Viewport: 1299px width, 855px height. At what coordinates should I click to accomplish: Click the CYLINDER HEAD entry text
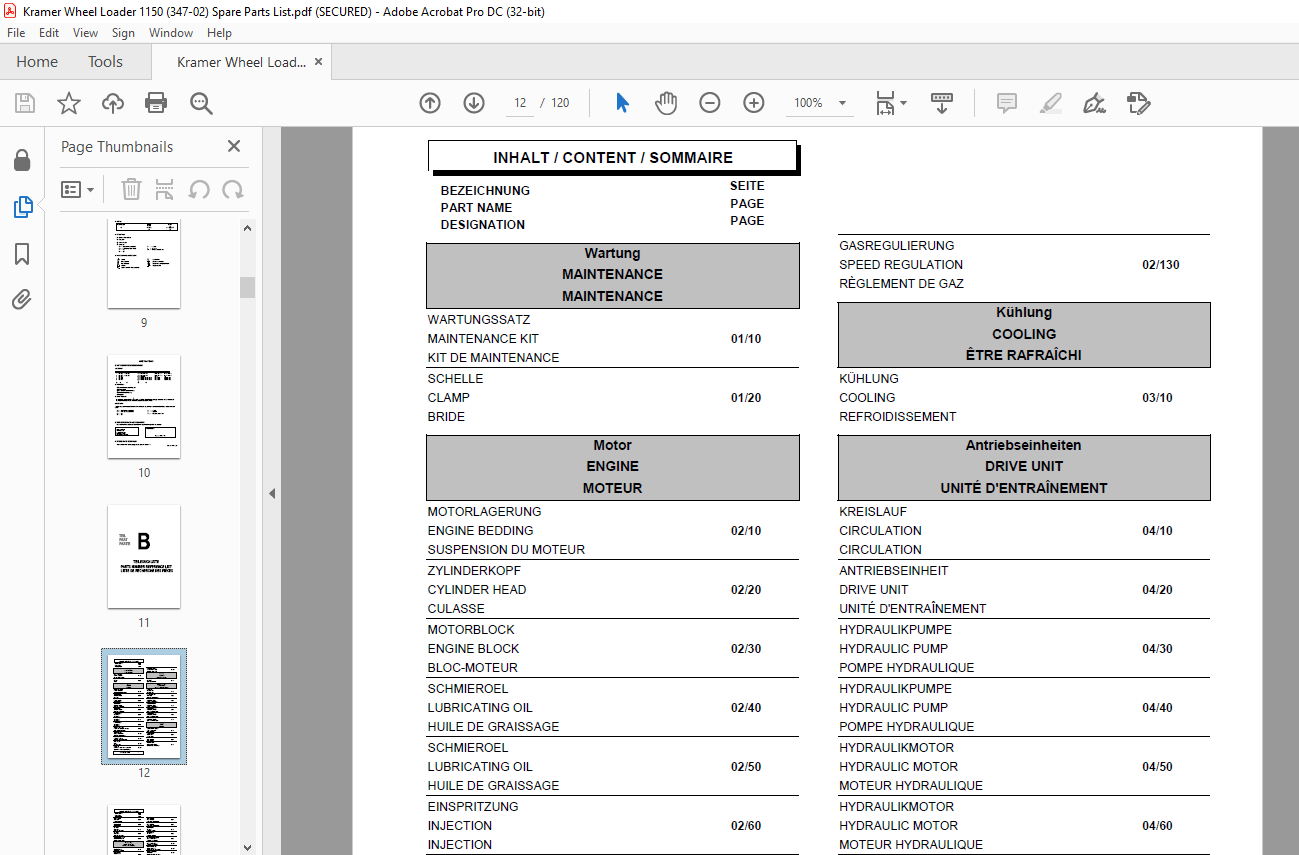pyautogui.click(x=477, y=590)
